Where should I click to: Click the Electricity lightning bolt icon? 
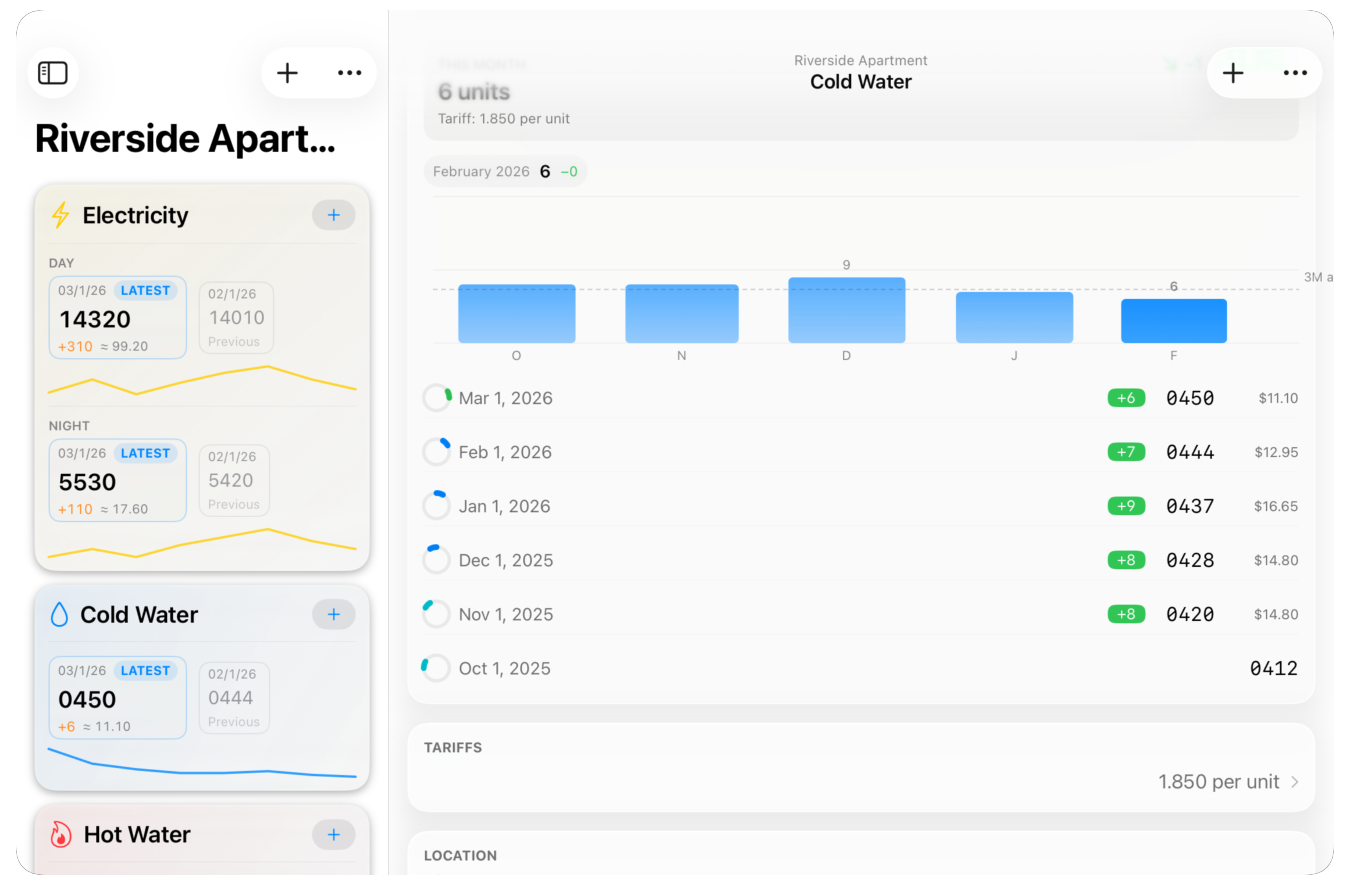(x=61, y=215)
